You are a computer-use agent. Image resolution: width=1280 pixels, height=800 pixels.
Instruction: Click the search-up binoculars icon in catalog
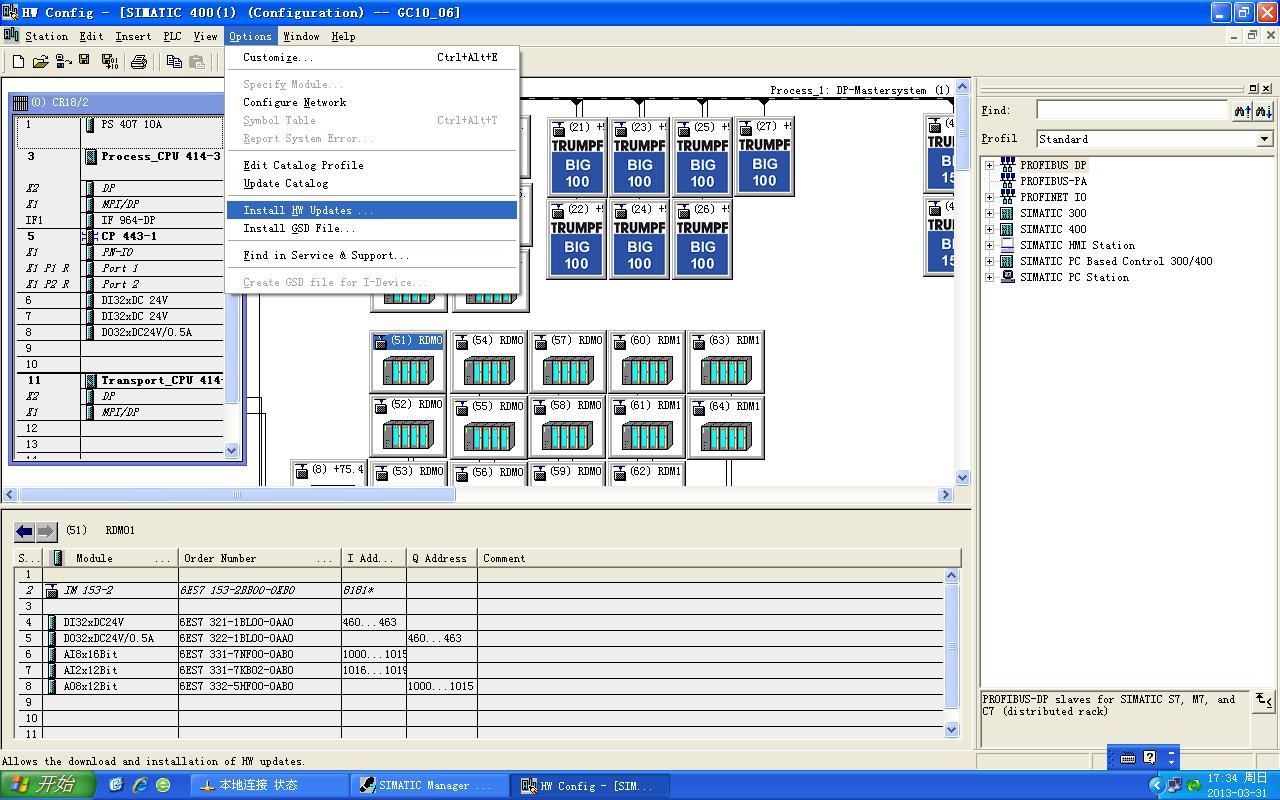click(x=1242, y=111)
